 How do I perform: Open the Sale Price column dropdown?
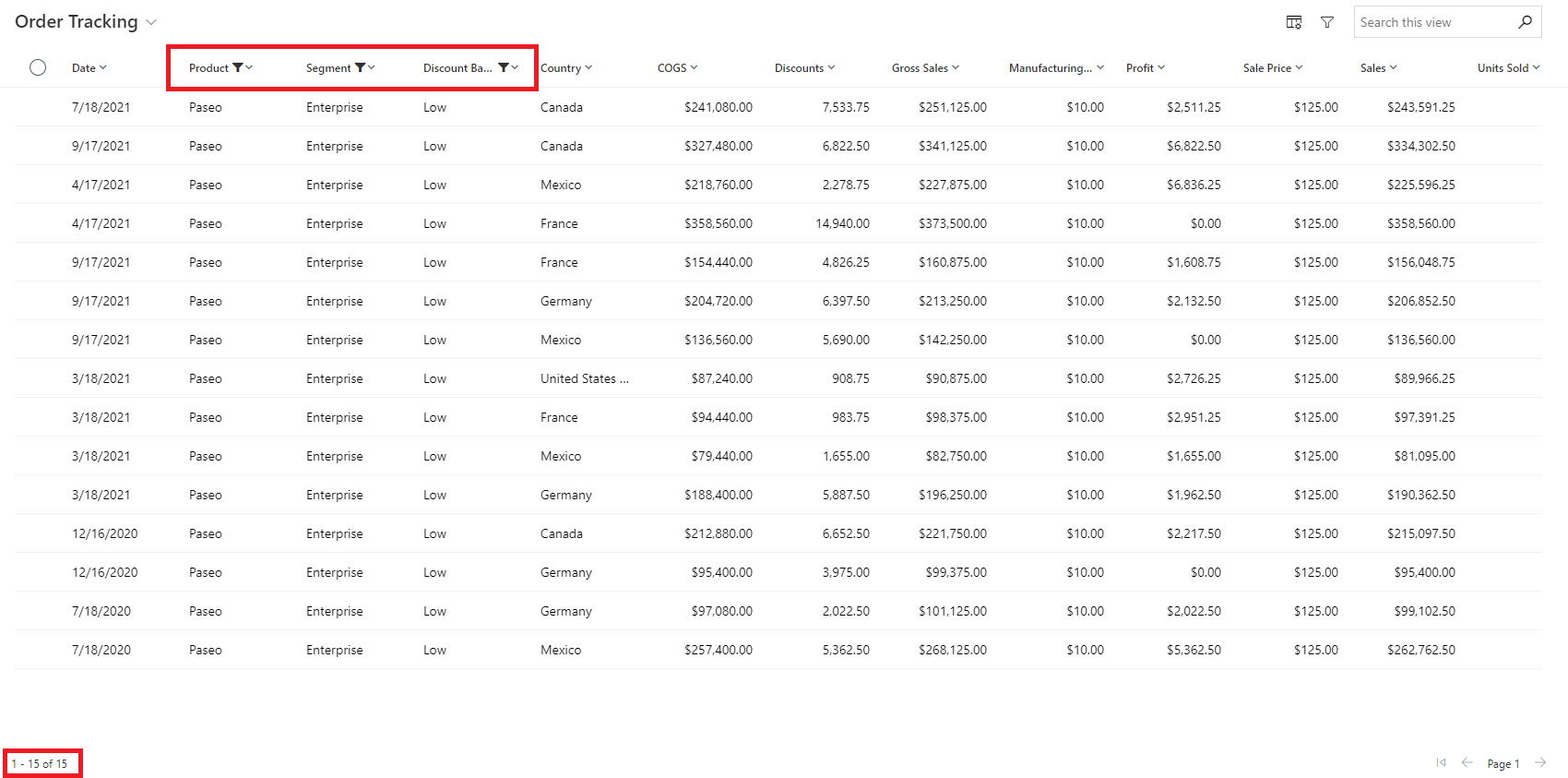(1299, 67)
